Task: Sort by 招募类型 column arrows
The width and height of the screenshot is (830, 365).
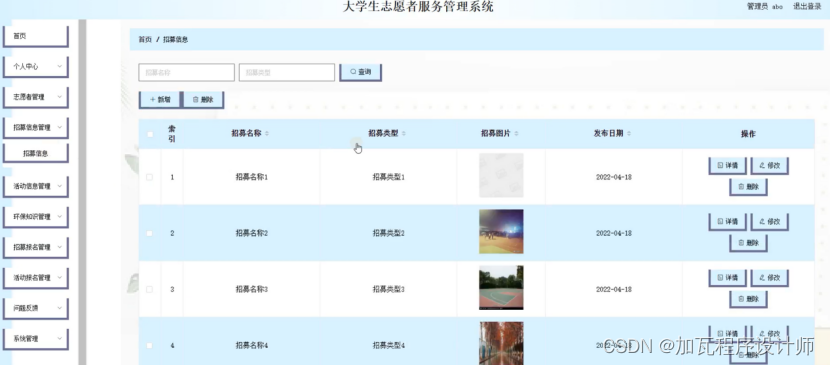Action: (x=404, y=133)
